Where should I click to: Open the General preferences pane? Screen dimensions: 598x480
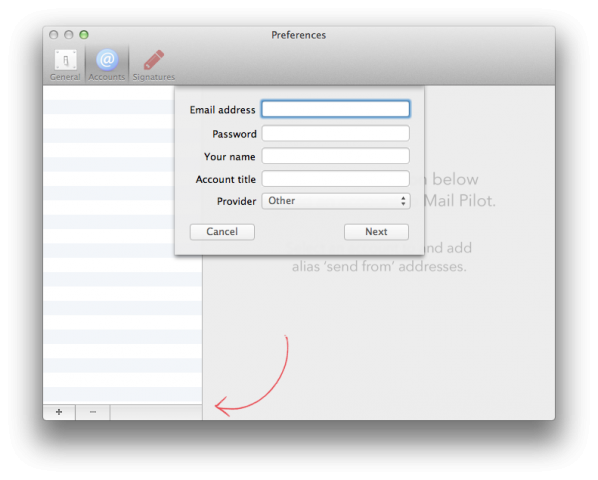[65, 64]
